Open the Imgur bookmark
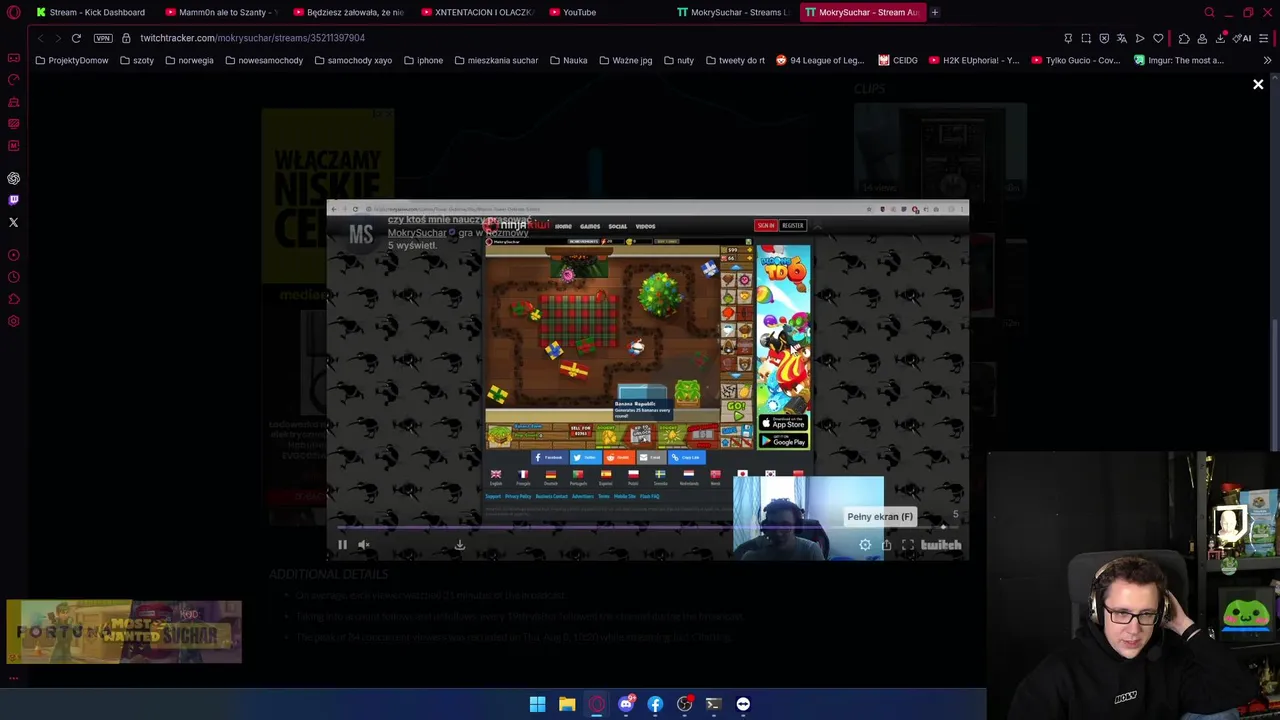This screenshot has width=1280, height=720. tap(1179, 60)
